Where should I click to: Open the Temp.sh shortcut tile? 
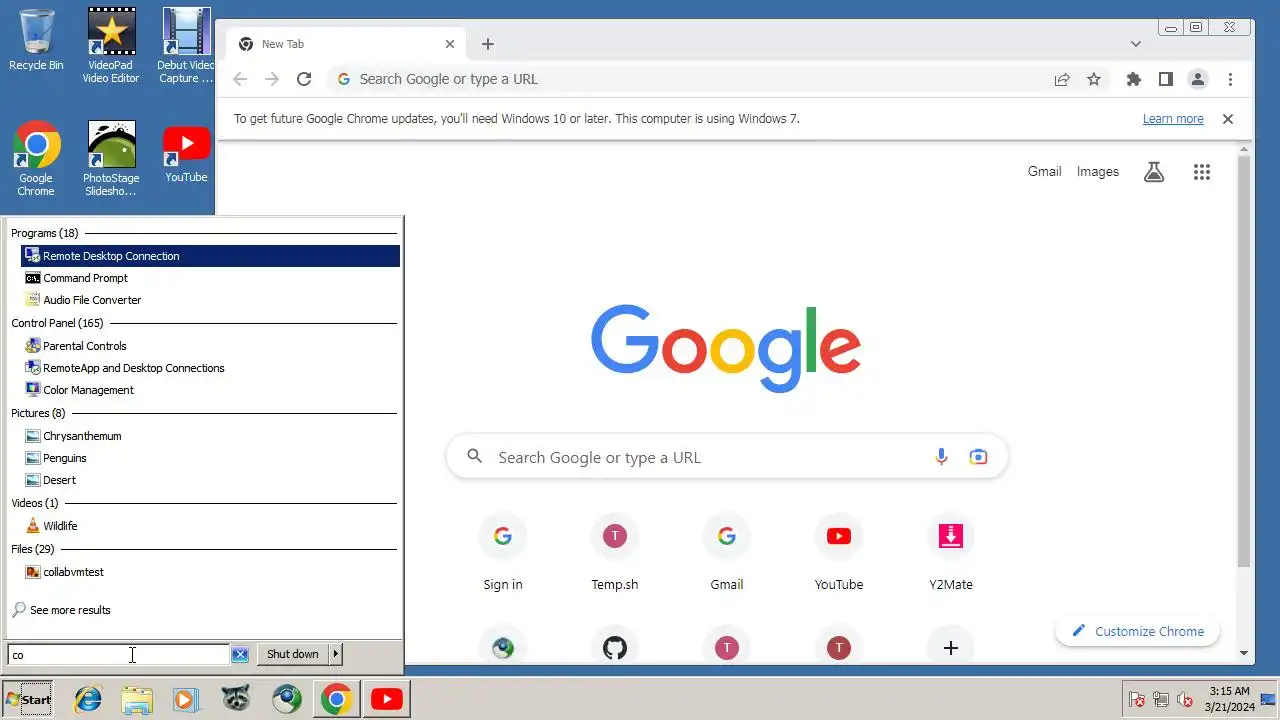tap(615, 553)
